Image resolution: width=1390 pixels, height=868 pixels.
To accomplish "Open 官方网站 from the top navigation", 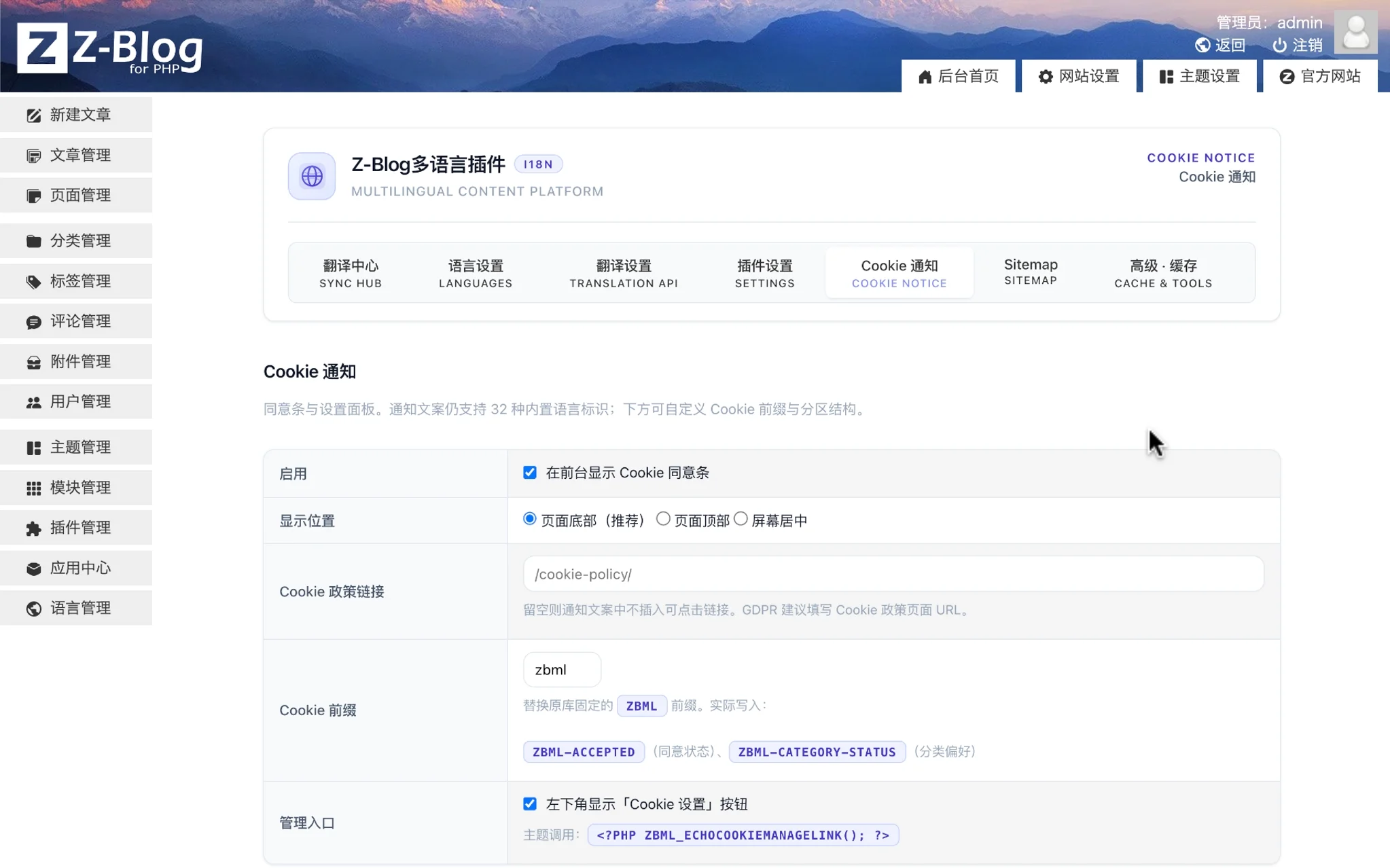I will (x=1320, y=76).
